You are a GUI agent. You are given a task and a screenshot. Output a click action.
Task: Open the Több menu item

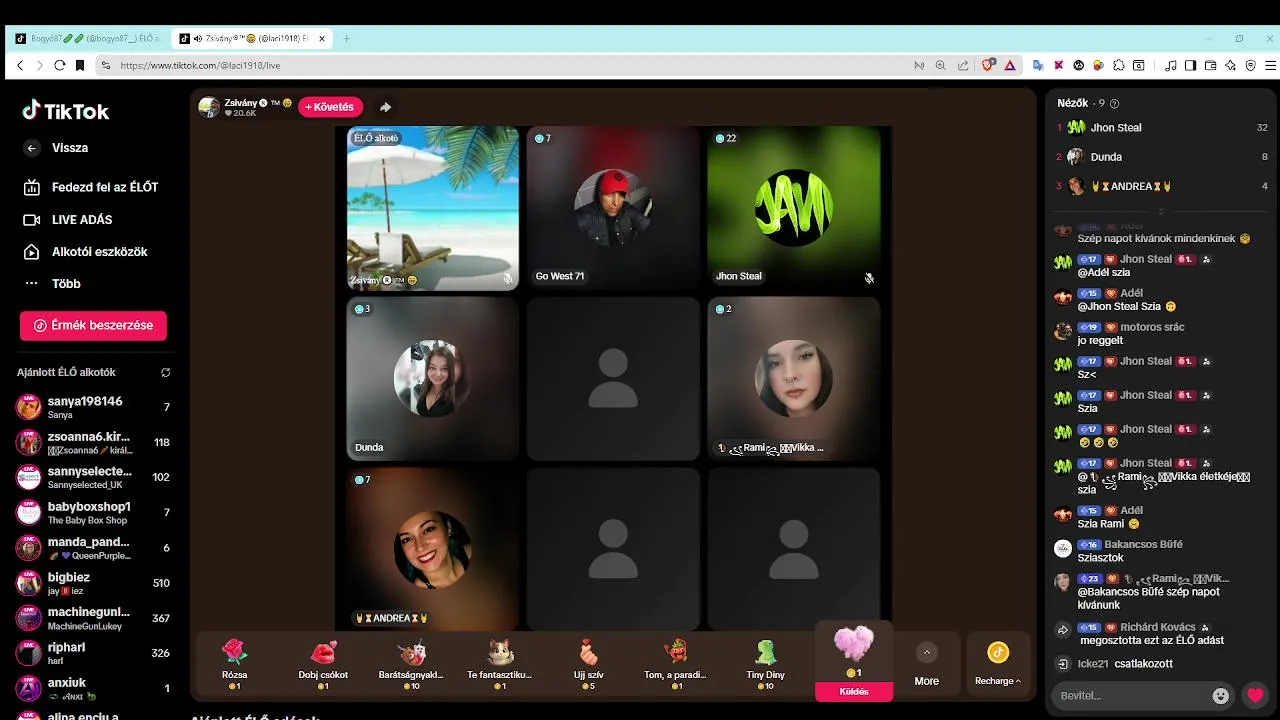pyautogui.click(x=52, y=284)
